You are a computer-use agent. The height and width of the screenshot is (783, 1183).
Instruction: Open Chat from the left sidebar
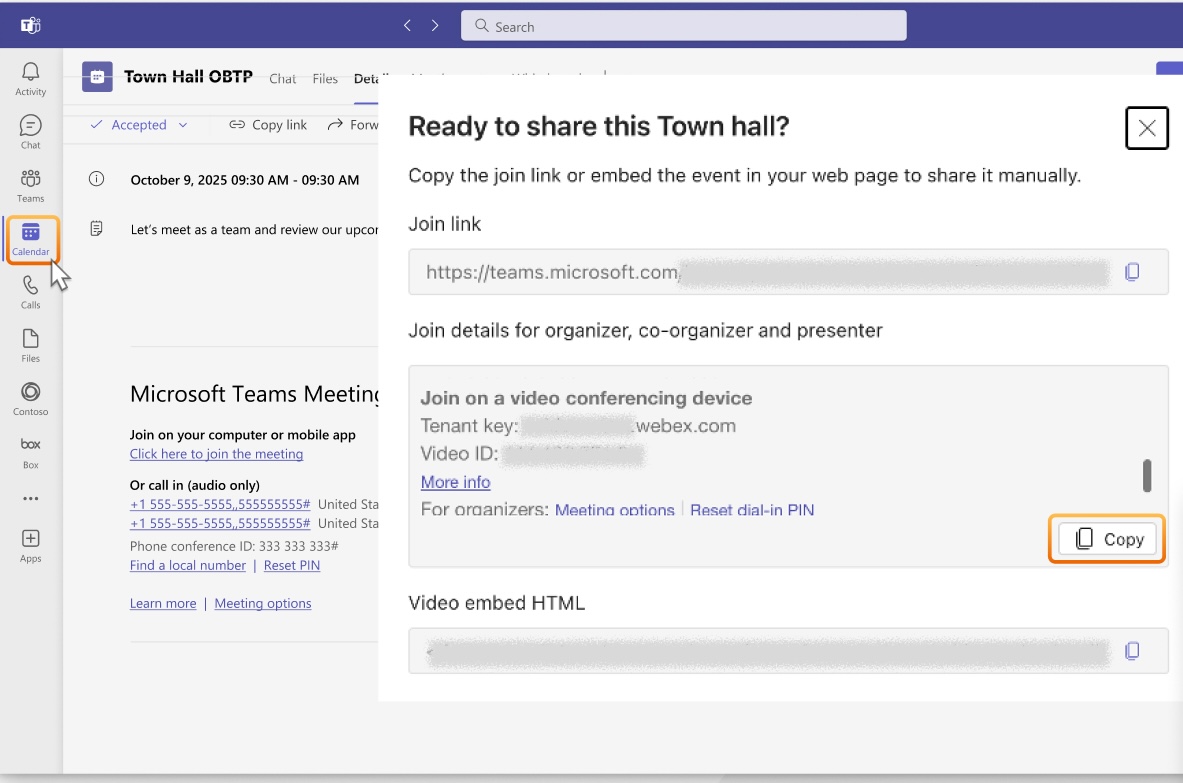point(30,132)
